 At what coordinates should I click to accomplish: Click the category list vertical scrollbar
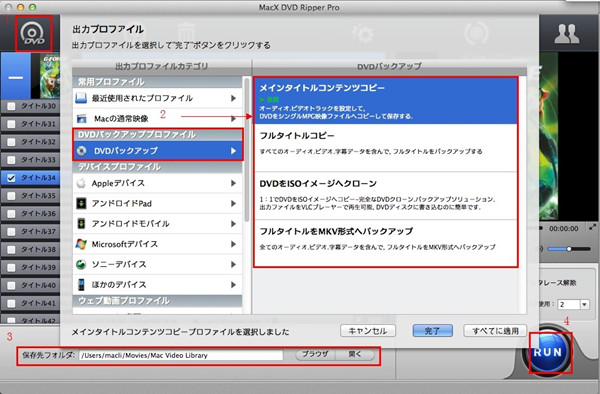coord(247,149)
